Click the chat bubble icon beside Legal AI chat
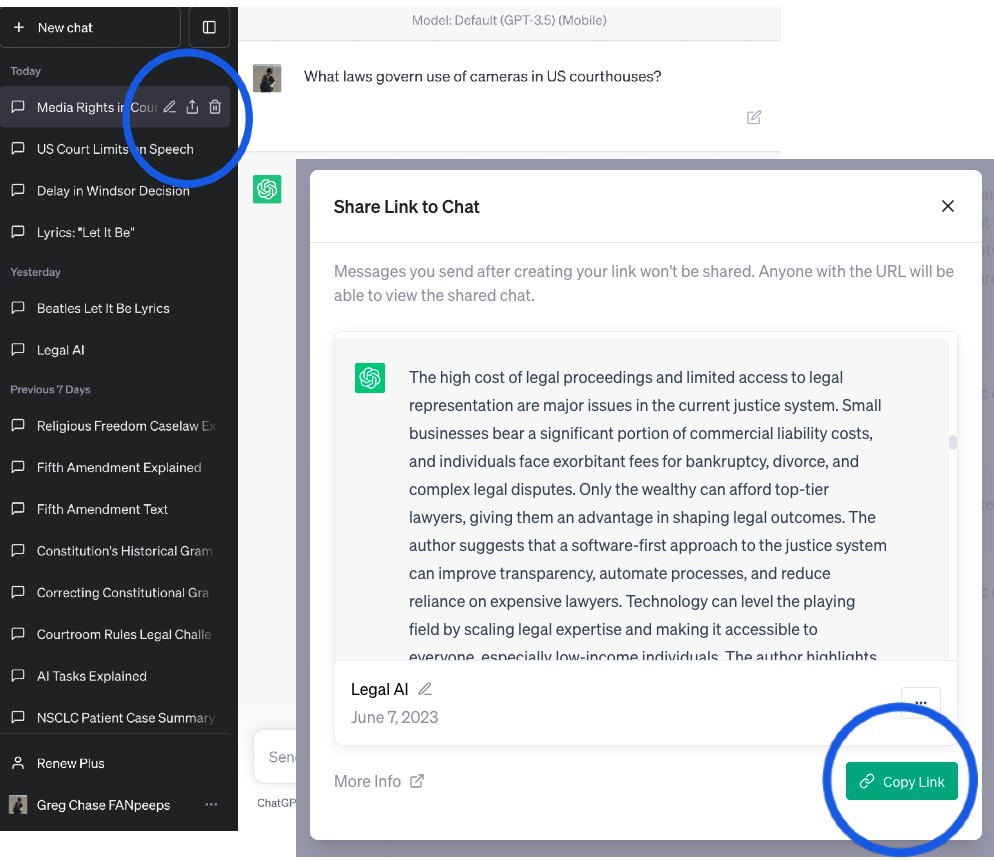Screen dimensions: 994x860 [x=18, y=349]
